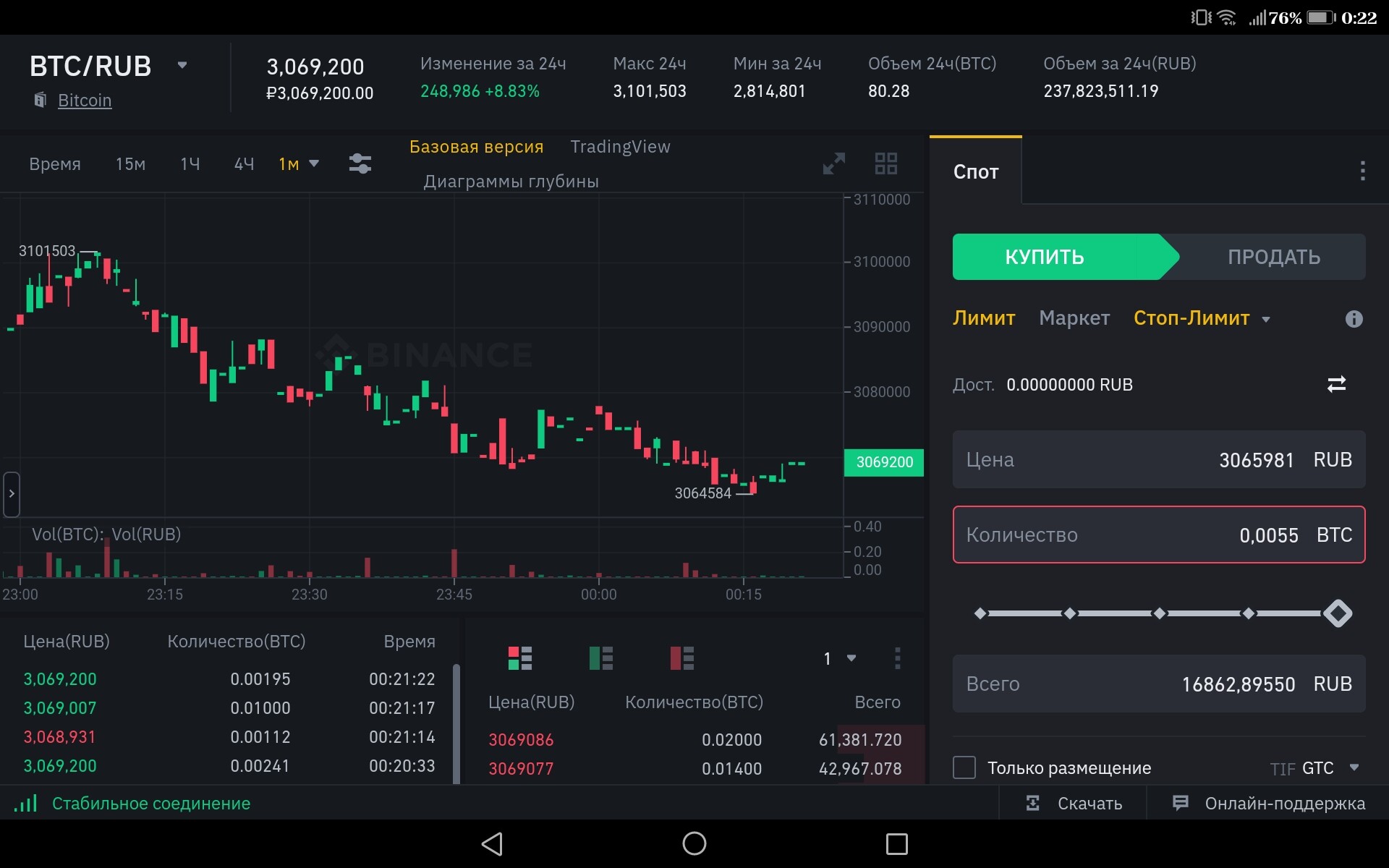Screen dimensions: 1389x868
Task: Click available balance 0.00000000 RUB
Action: pyautogui.click(x=1069, y=385)
